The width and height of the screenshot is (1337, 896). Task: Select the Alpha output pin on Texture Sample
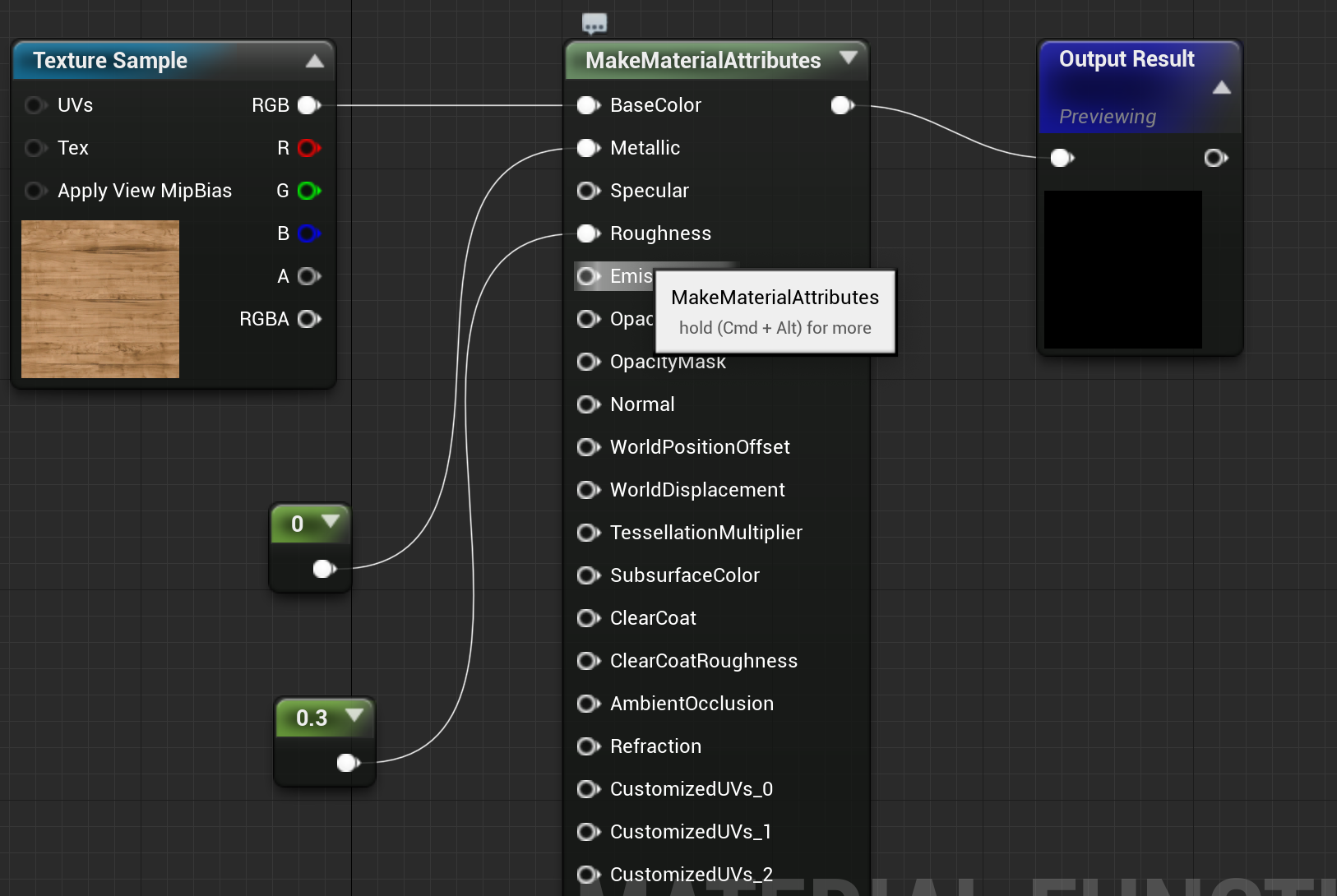point(308,276)
